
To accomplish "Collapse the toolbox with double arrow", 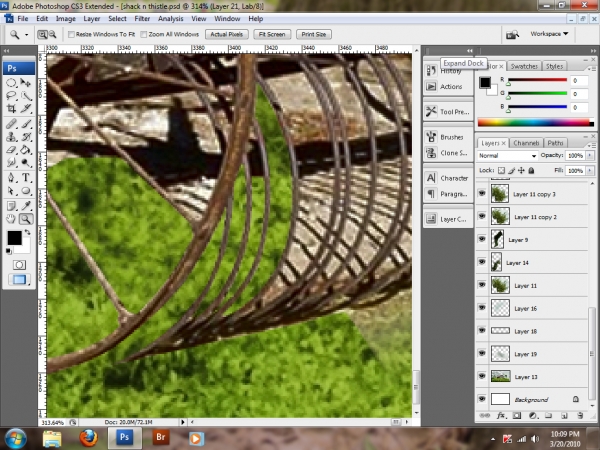I will 7,51.
